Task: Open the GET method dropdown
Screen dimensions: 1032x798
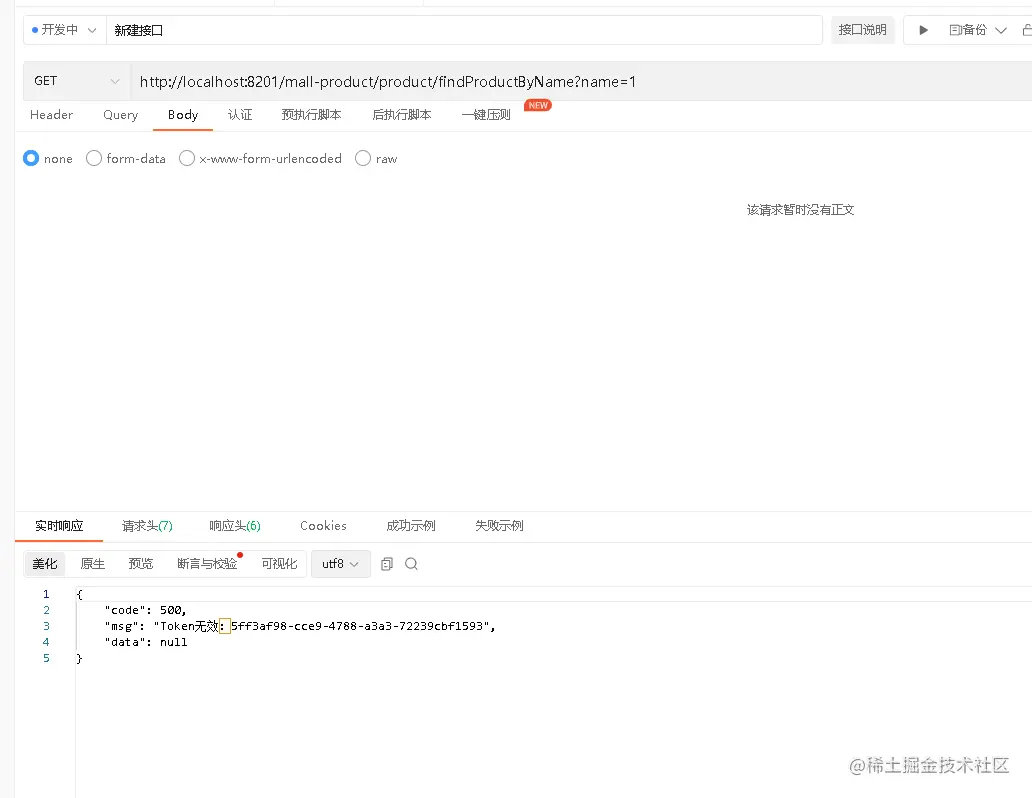Action: pyautogui.click(x=75, y=81)
